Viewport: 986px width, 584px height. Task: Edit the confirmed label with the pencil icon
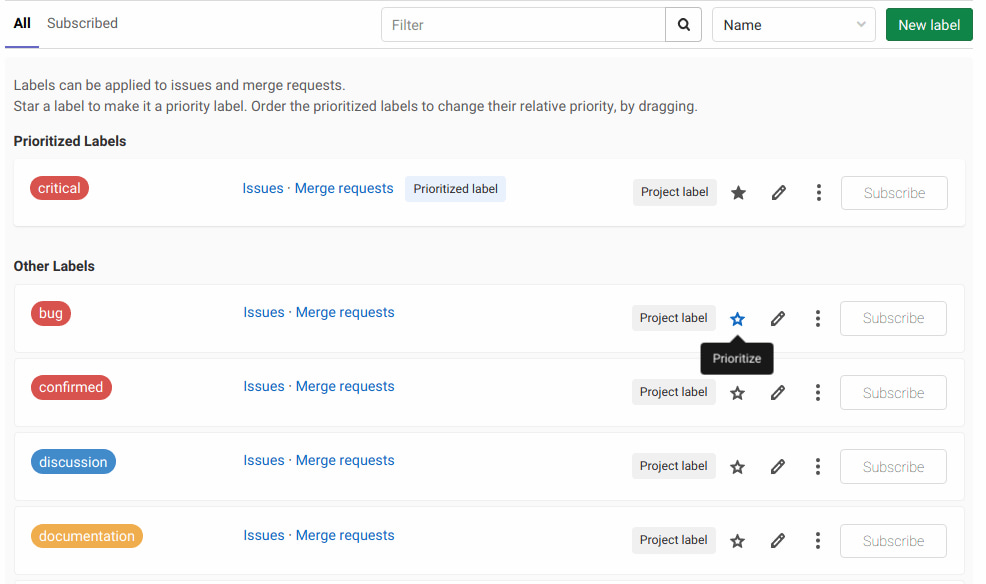coord(778,392)
